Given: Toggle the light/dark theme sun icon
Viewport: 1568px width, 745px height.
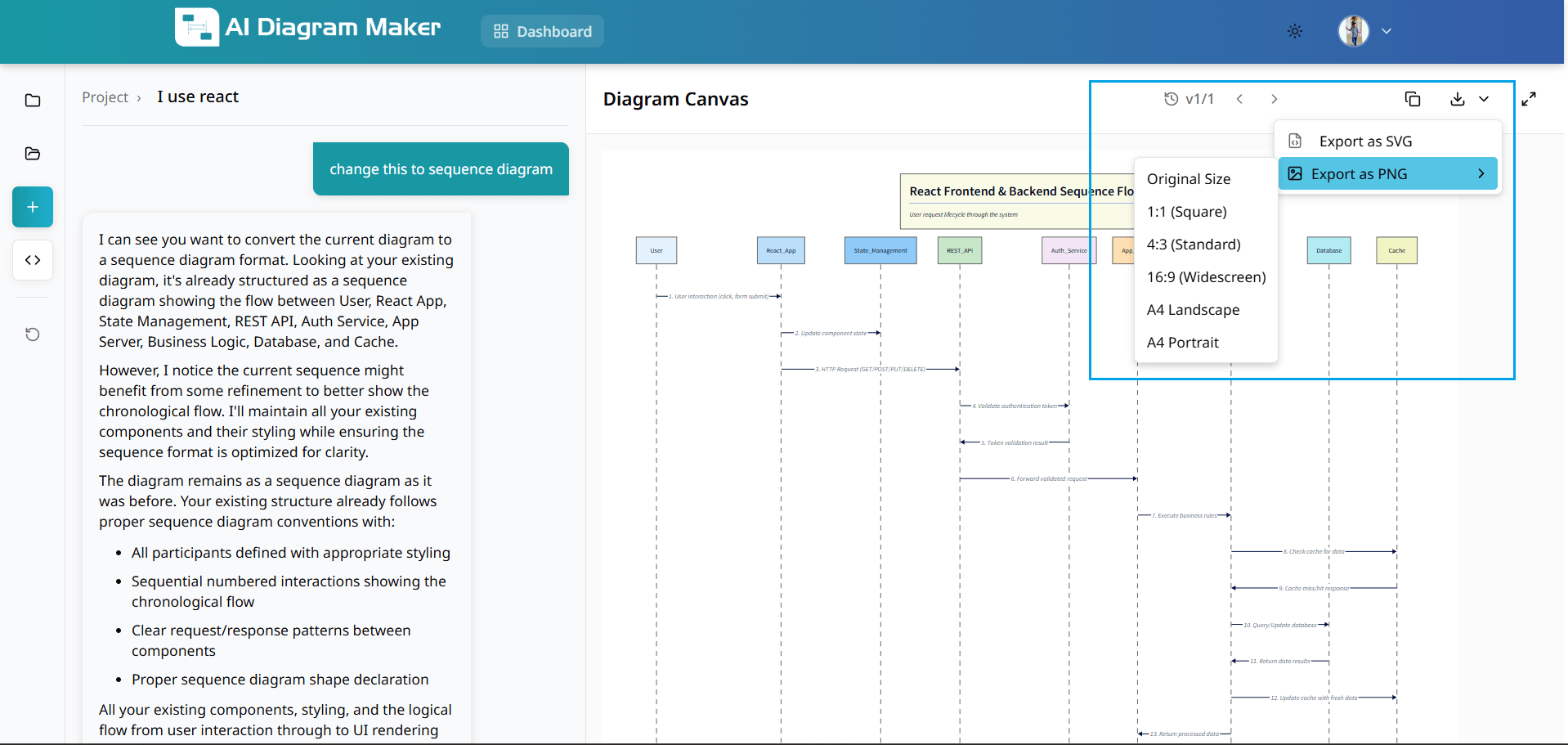Looking at the screenshot, I should click(x=1294, y=31).
